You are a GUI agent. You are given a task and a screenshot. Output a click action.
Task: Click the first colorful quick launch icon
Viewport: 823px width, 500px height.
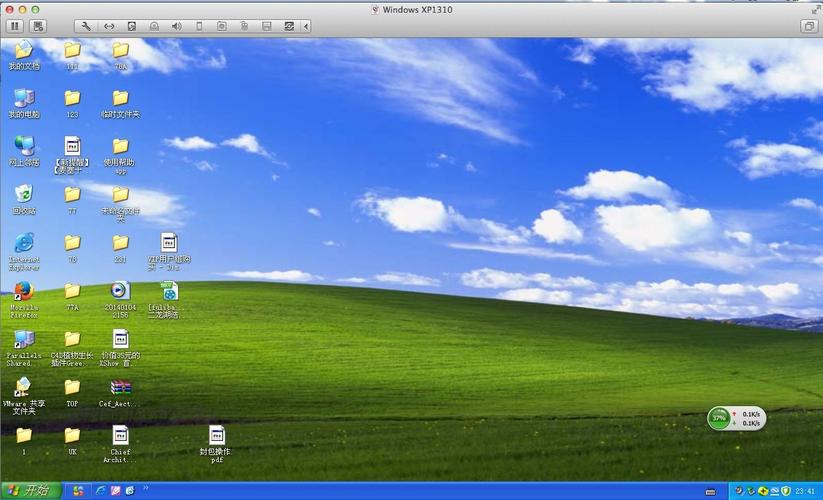78,491
